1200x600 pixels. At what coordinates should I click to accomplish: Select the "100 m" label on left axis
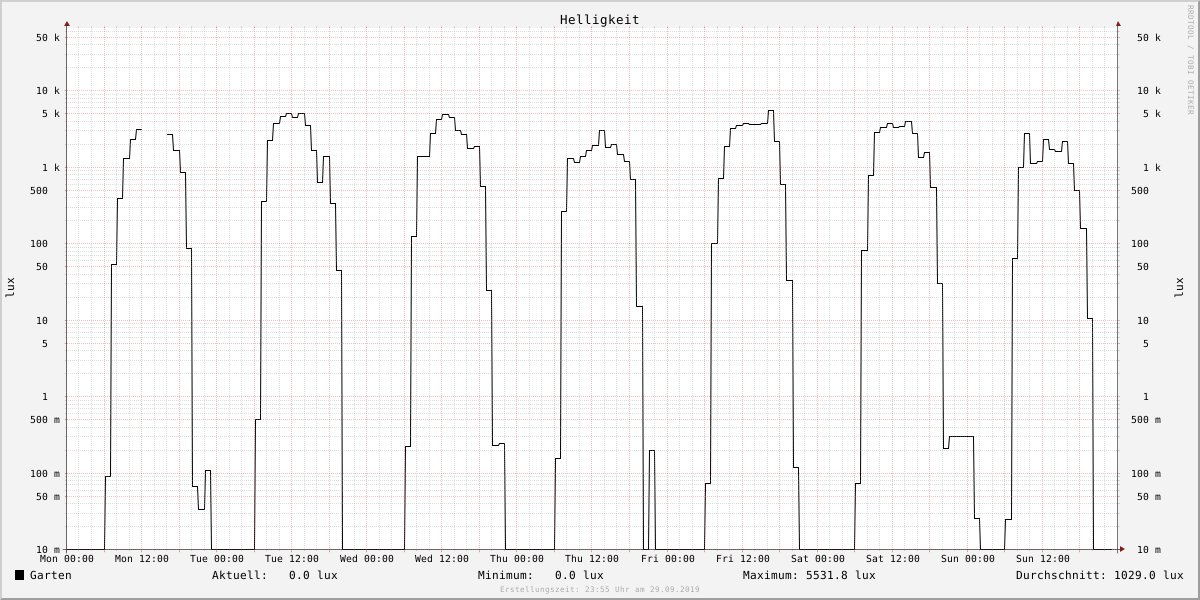[45, 474]
